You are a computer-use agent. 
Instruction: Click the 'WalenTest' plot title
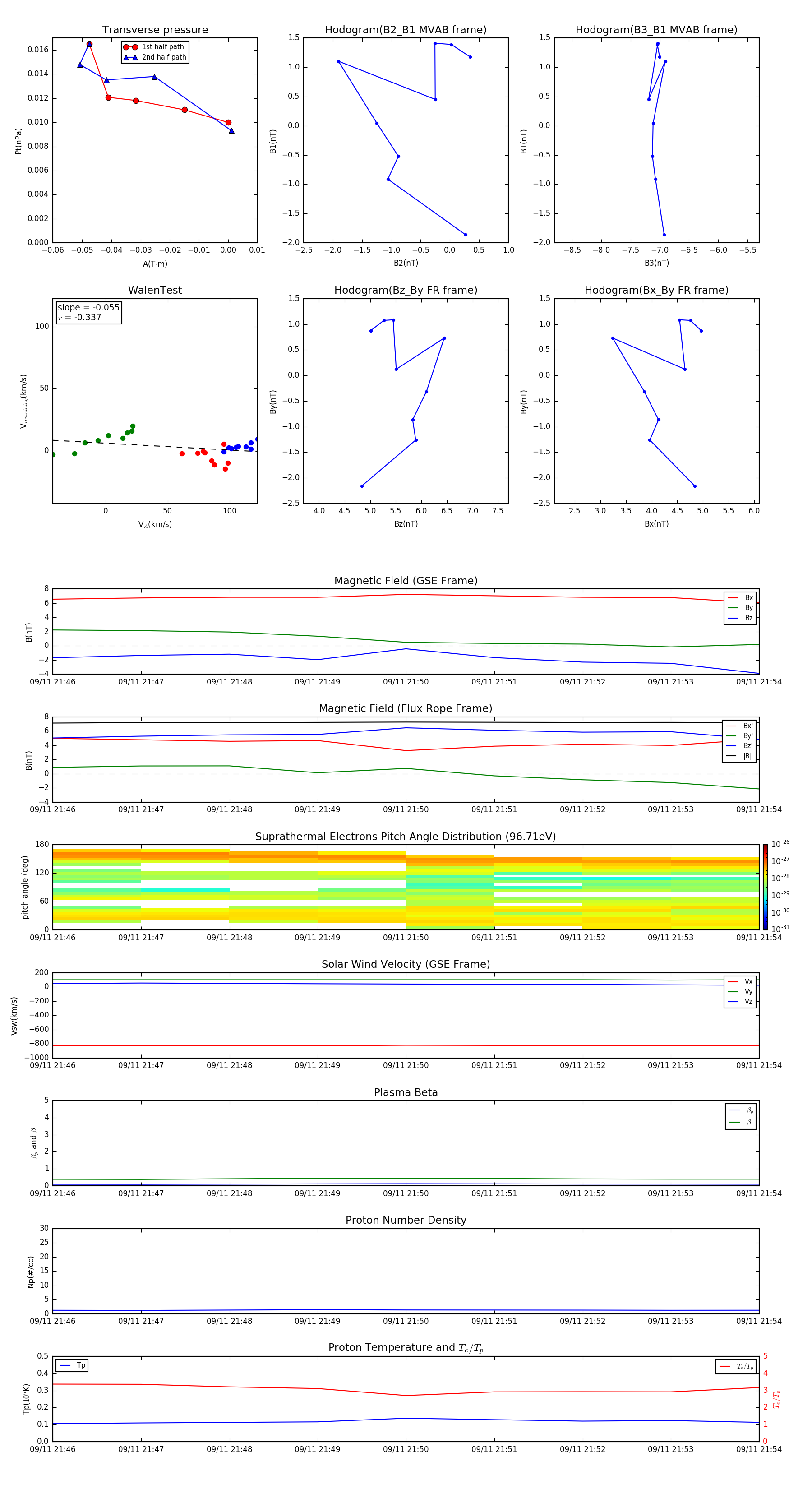pyautogui.click(x=155, y=290)
